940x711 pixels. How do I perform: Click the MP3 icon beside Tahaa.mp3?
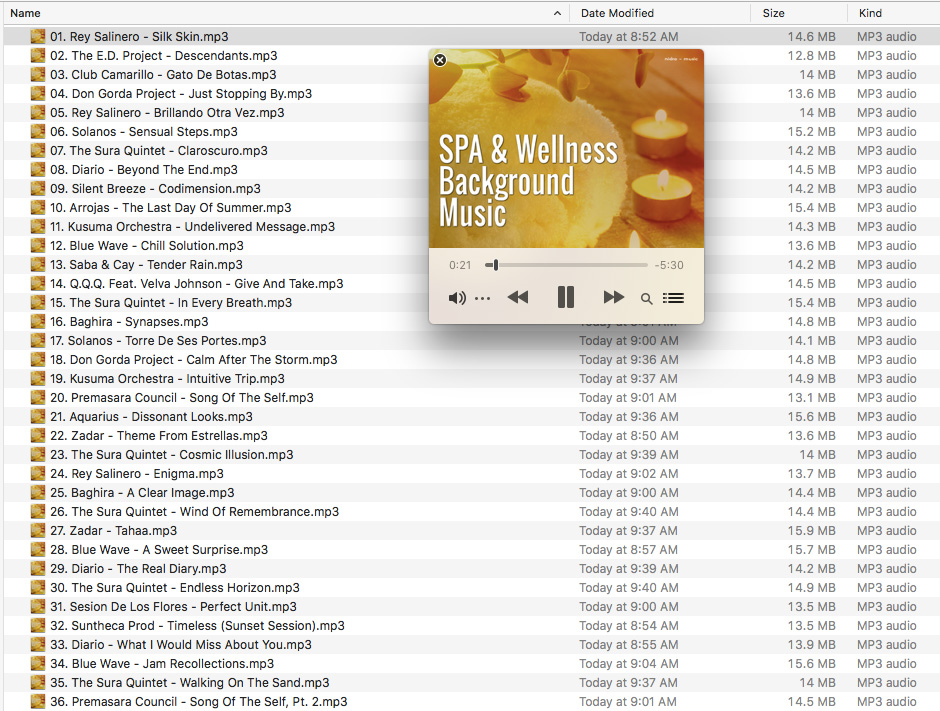tap(37, 530)
